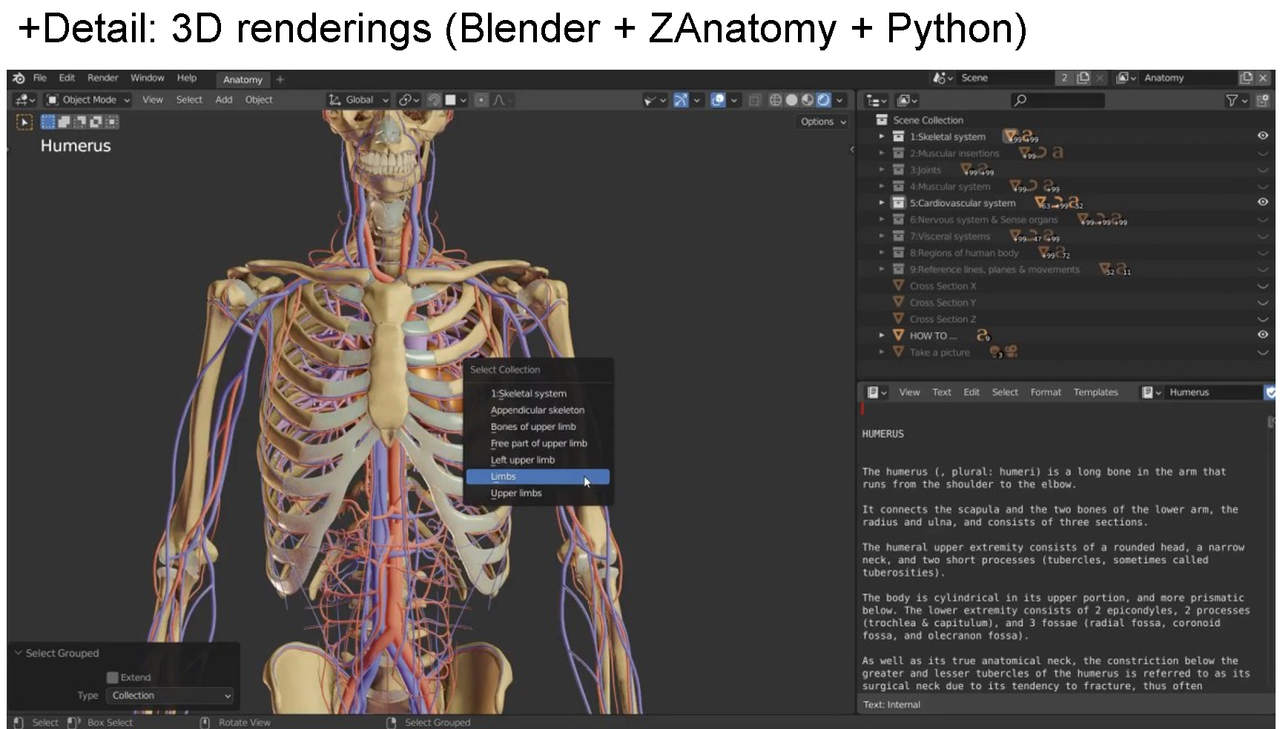The width and height of the screenshot is (1280, 729).
Task: Choose the Intersect selection mode icon
Action: 111,122
